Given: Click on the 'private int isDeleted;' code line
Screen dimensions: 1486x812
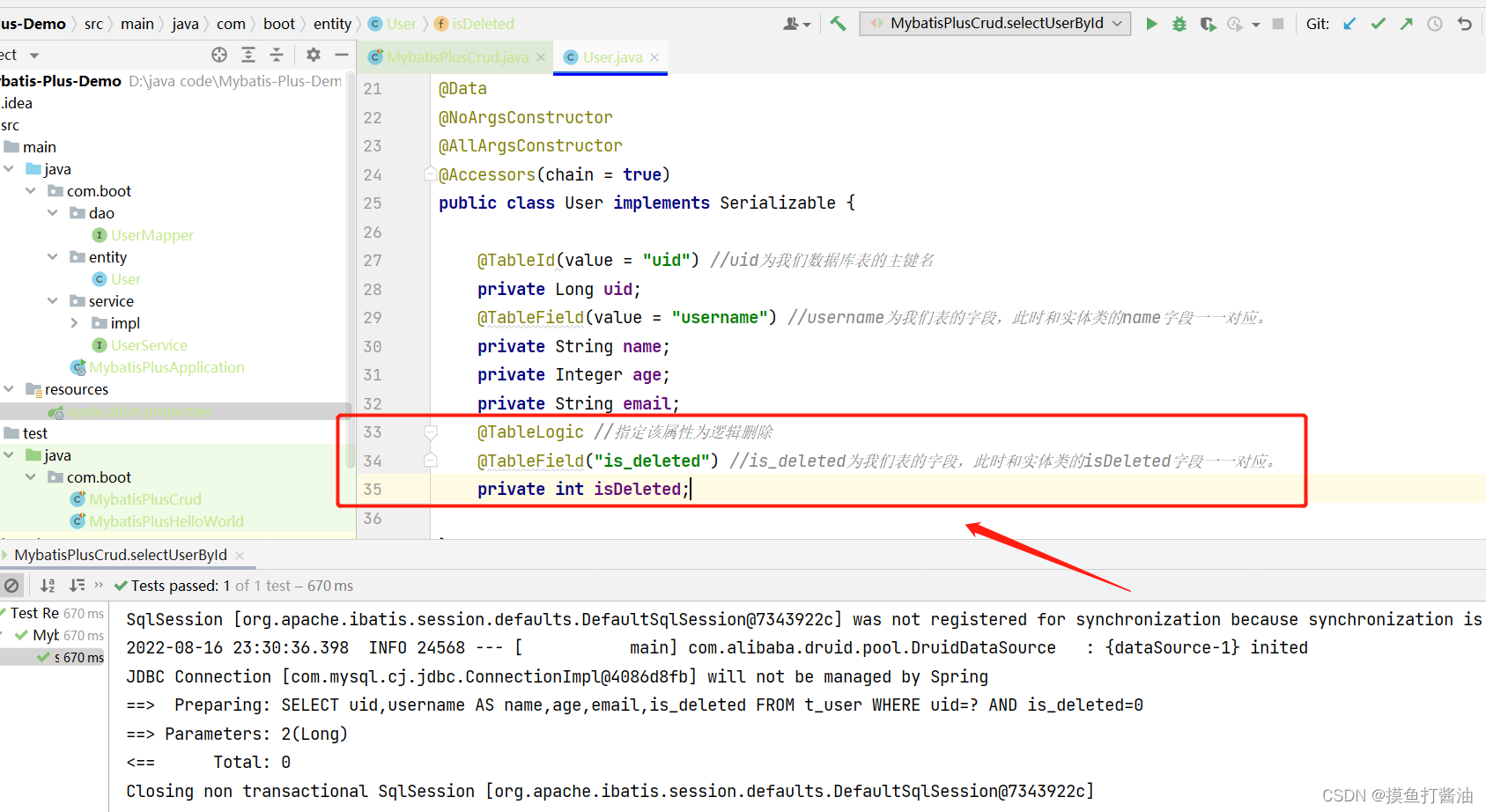Looking at the screenshot, I should point(582,489).
